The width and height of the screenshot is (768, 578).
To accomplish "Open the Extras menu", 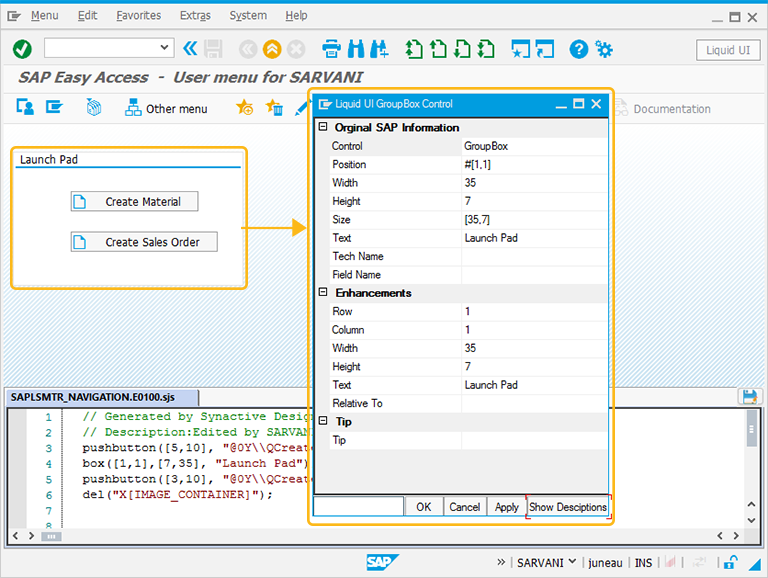I will [x=195, y=16].
